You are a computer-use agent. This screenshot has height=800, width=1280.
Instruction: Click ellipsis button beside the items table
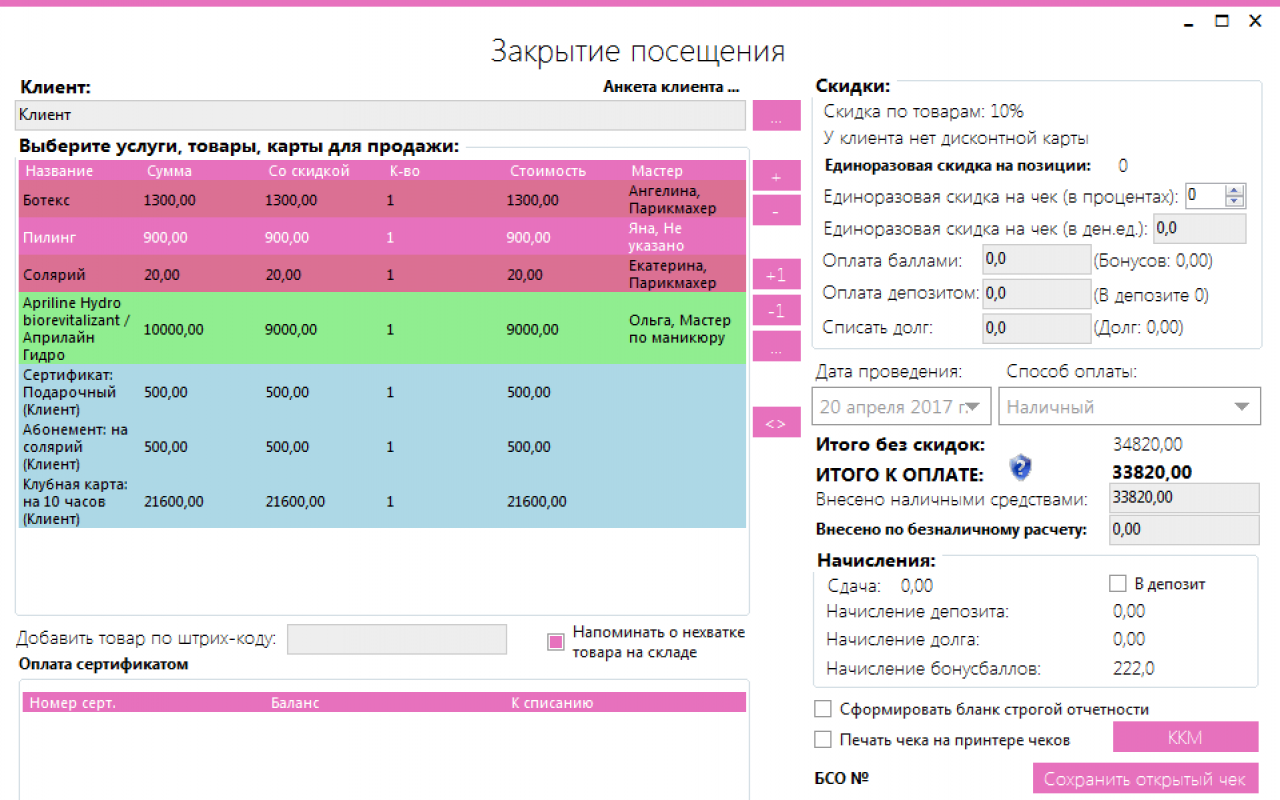click(777, 346)
